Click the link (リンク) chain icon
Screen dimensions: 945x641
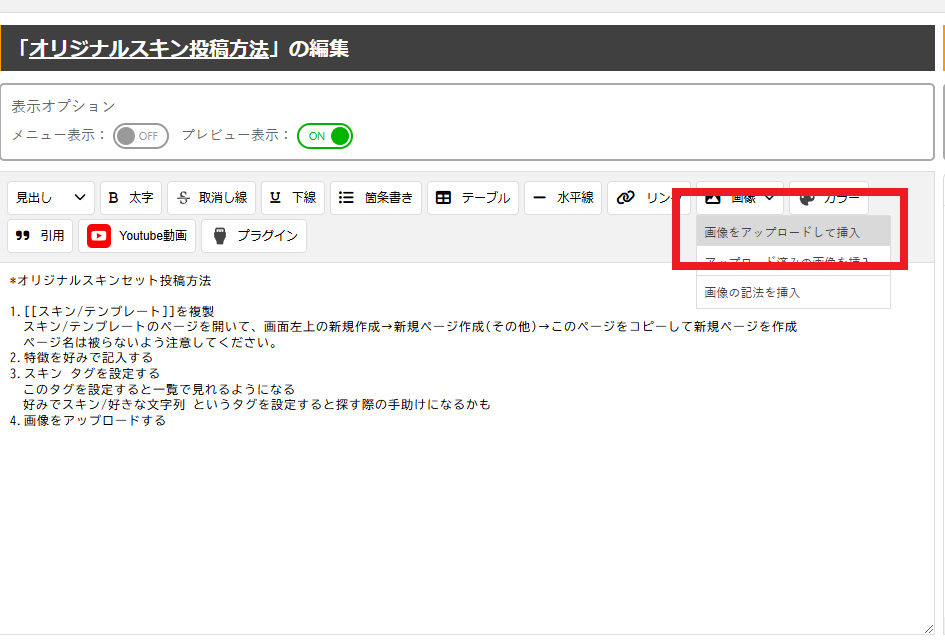[x=627, y=198]
